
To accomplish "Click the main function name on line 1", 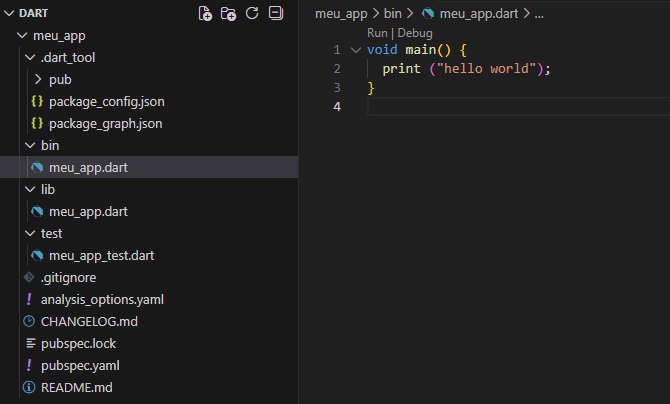I will (x=420, y=50).
